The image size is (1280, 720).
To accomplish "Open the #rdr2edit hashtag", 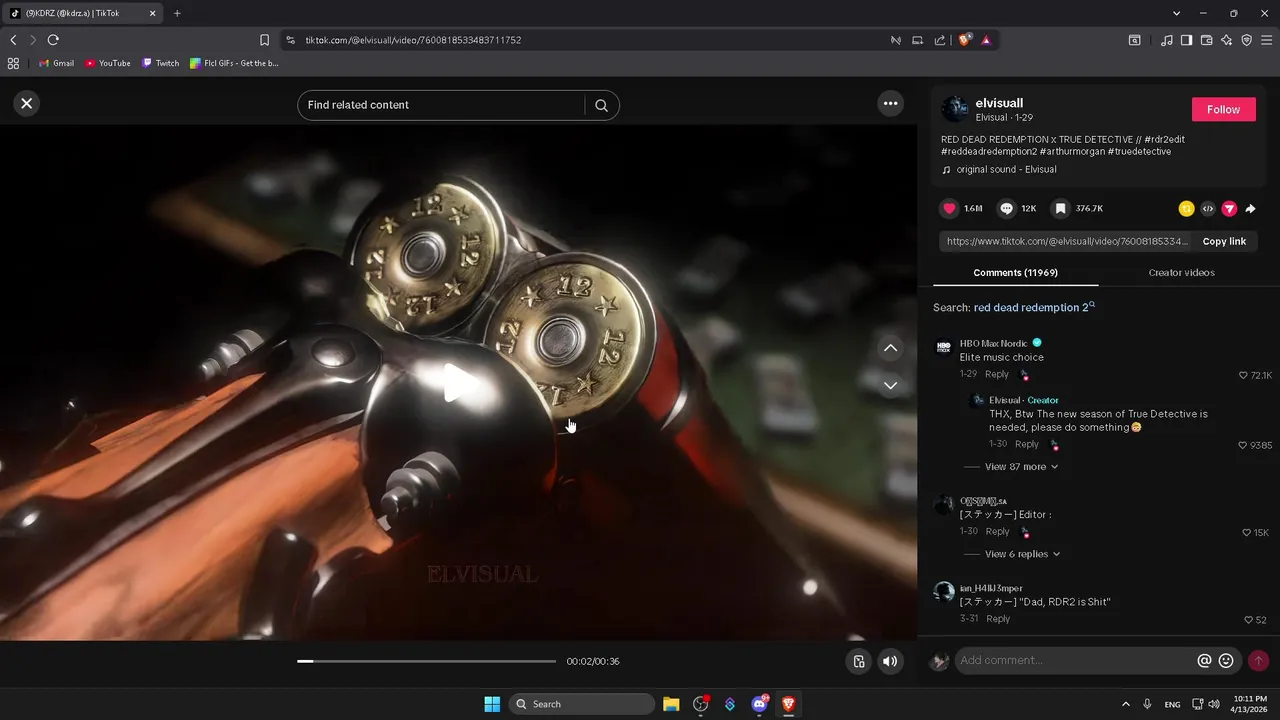I will click(1164, 139).
